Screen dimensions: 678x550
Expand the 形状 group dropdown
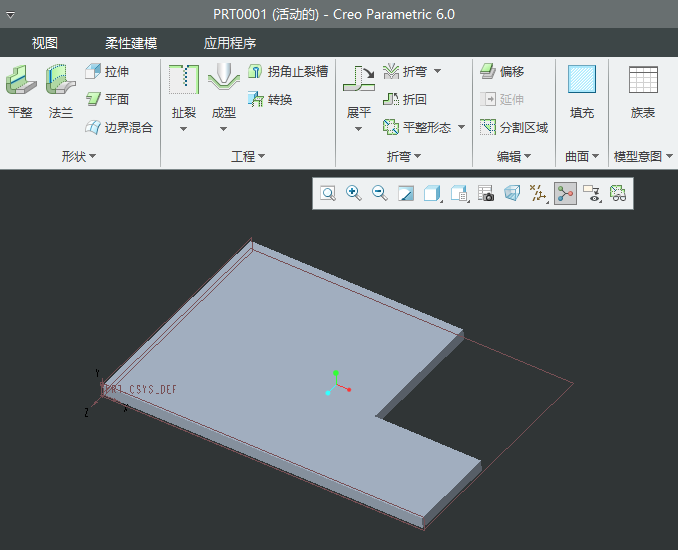click(x=79, y=156)
